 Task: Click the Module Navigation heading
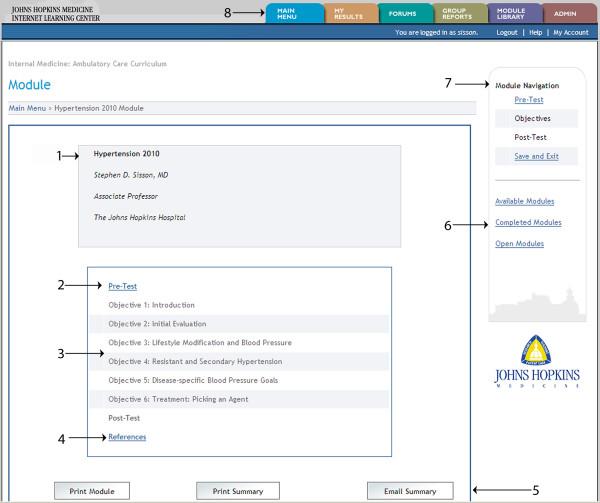click(x=527, y=86)
